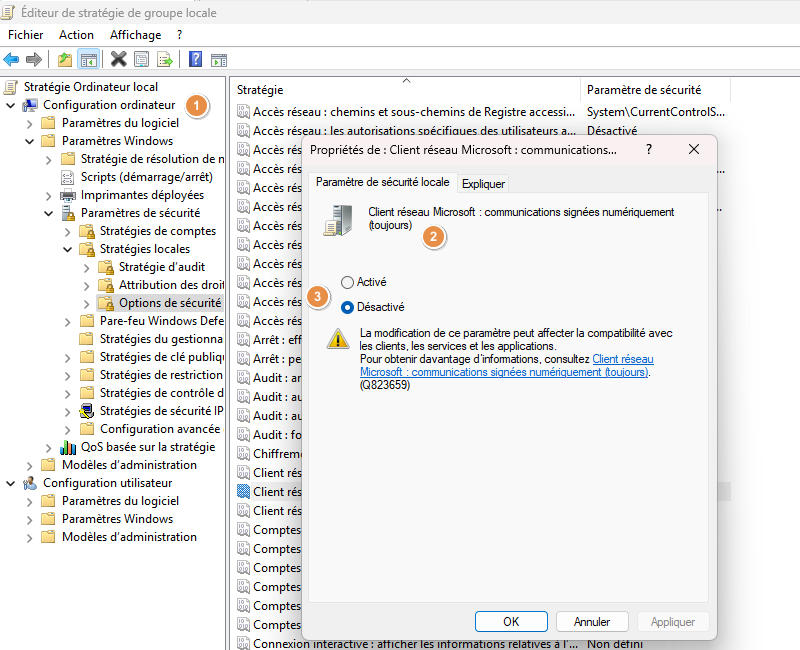Expand the Stratégie d'audit tree node

[87, 267]
